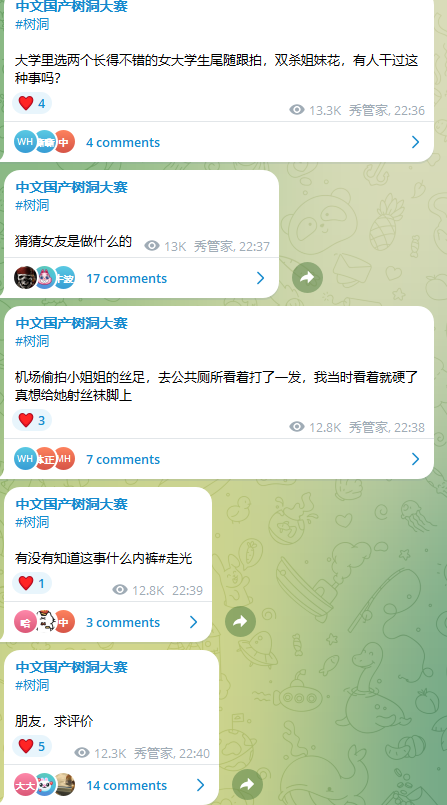The width and height of the screenshot is (447, 805).
Task: Click the share arrow beside the 22:40 post
Action: click(247, 784)
